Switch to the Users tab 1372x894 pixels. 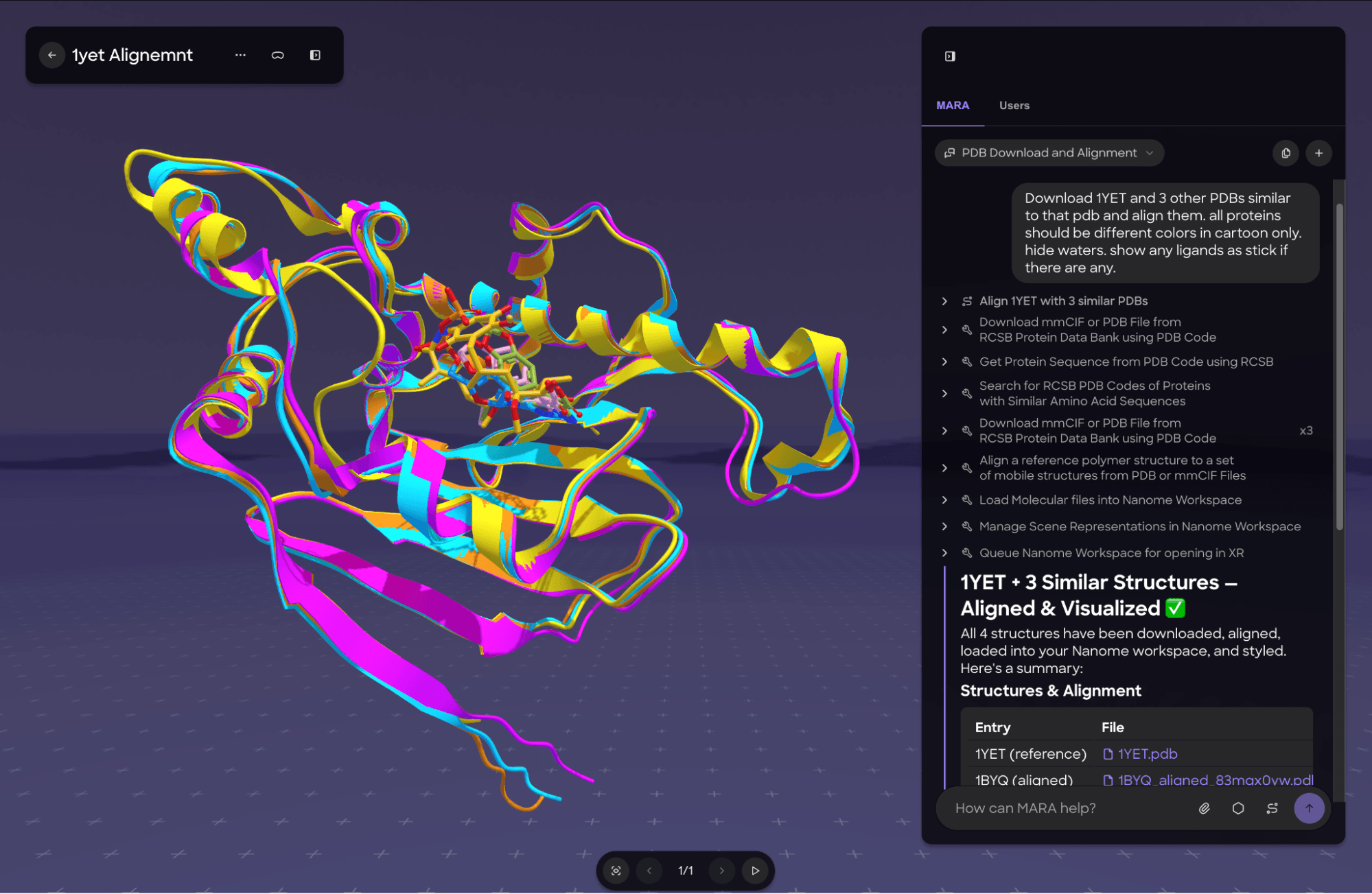[x=1014, y=106]
